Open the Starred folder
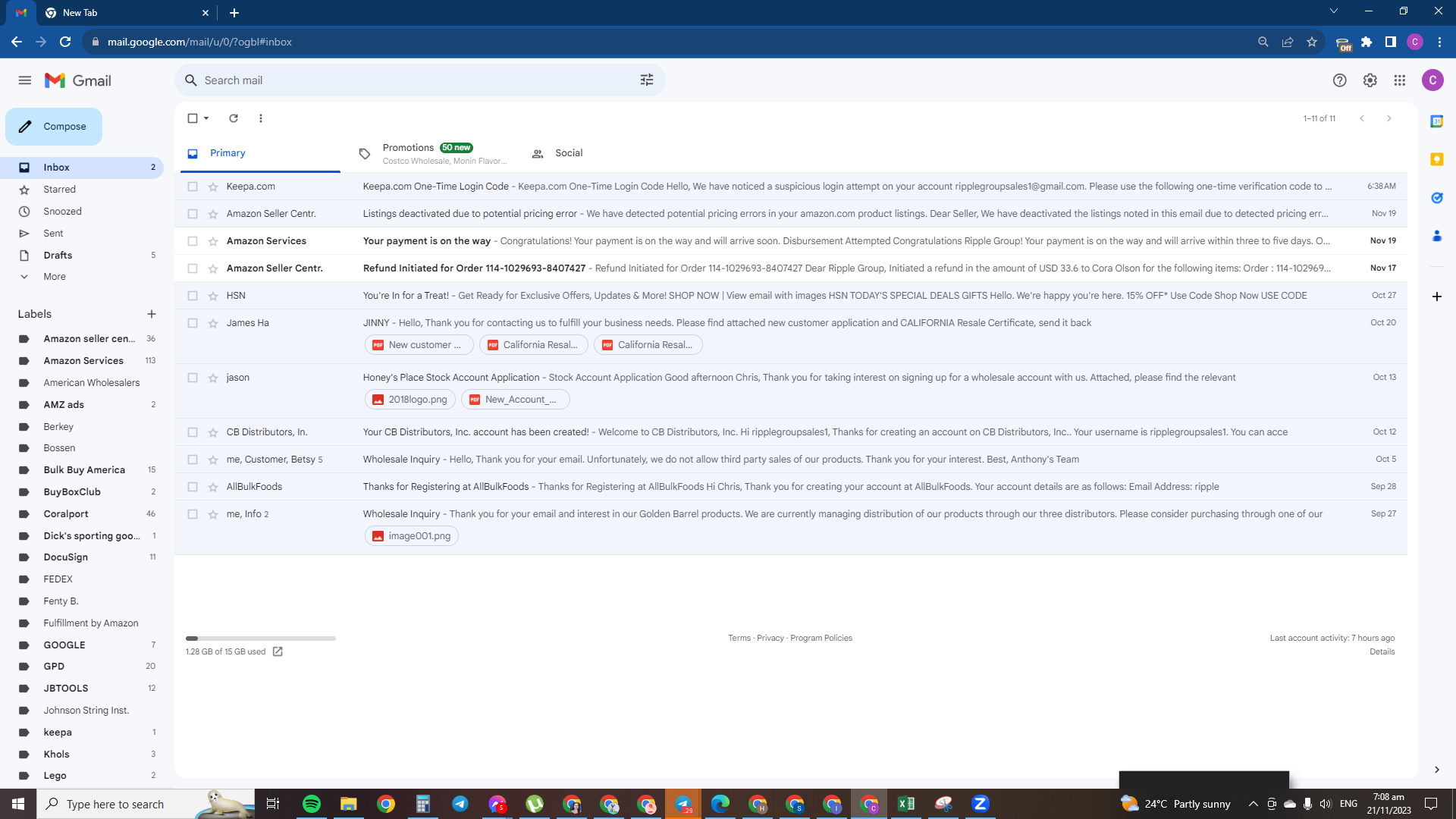The height and width of the screenshot is (819, 1456). click(82, 190)
